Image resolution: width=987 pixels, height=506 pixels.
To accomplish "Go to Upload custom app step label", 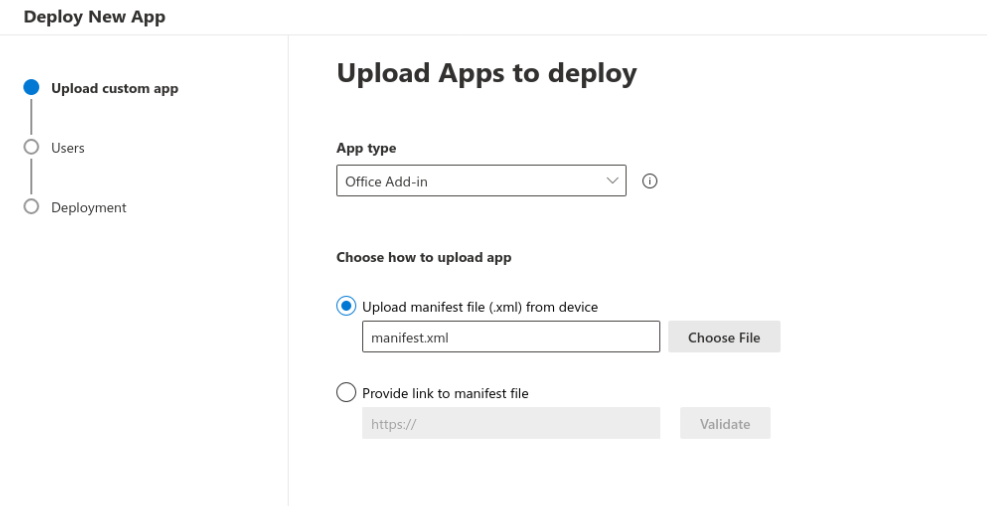I will (114, 88).
